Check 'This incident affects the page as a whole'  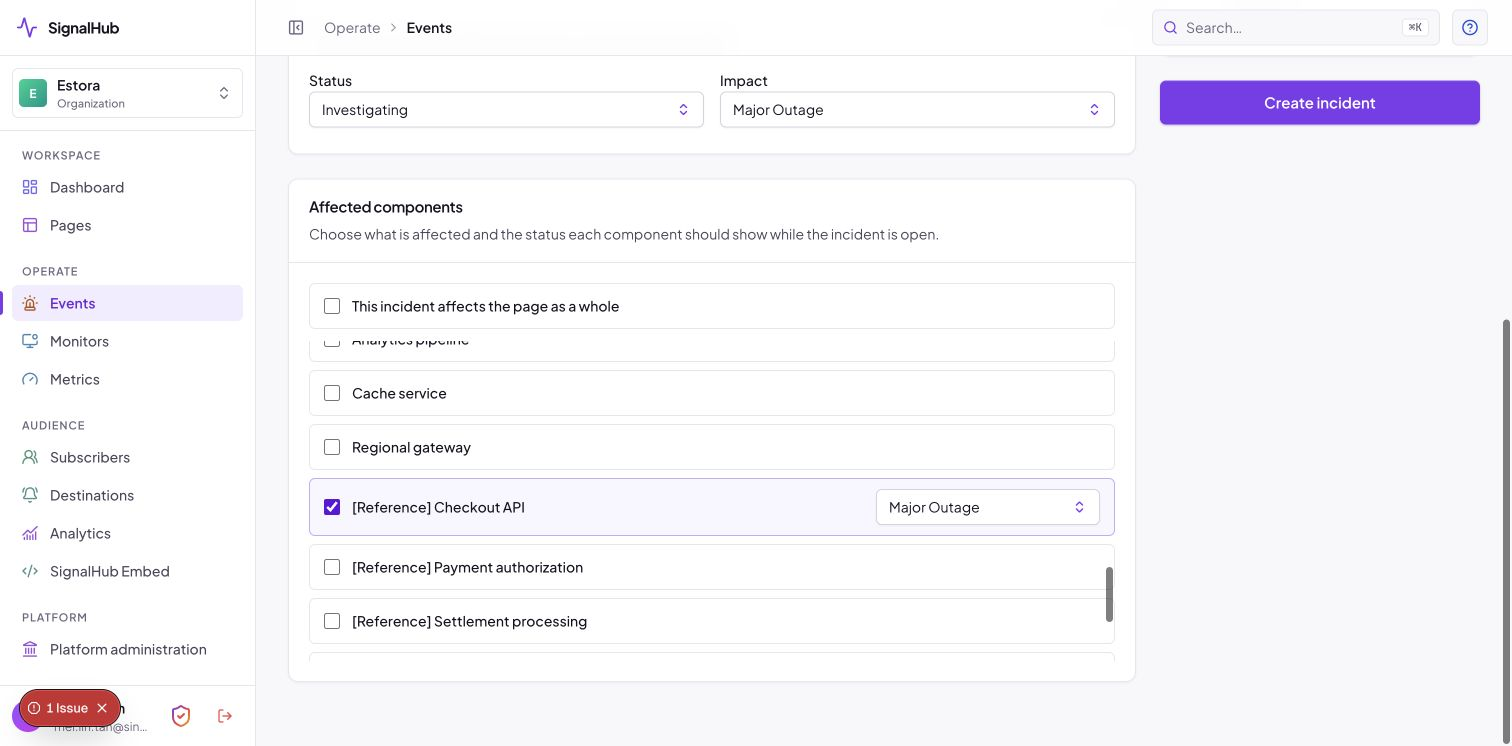pos(332,306)
